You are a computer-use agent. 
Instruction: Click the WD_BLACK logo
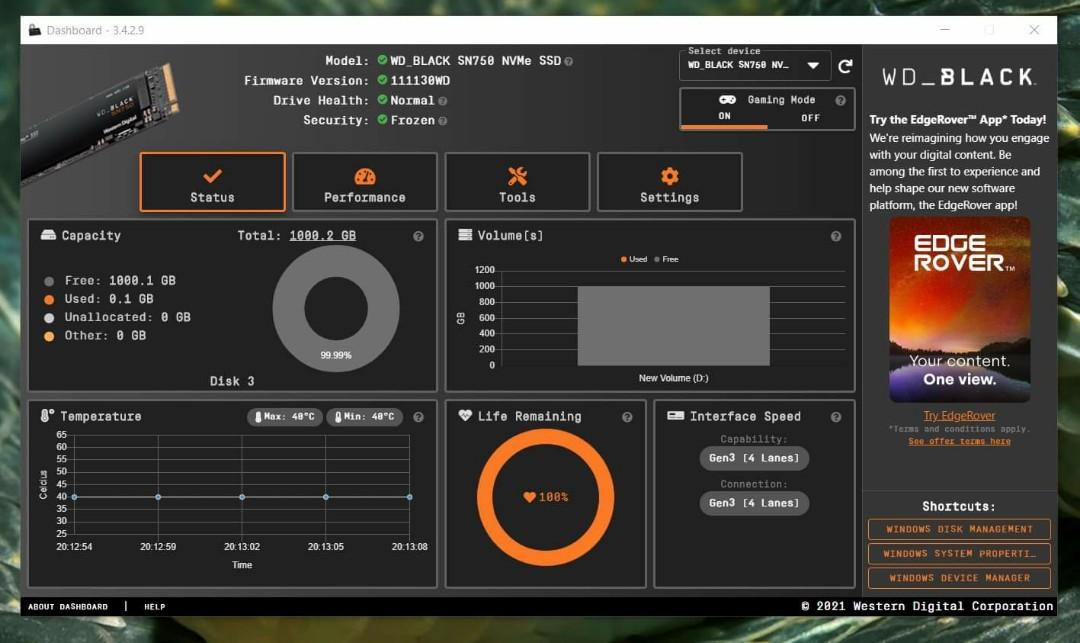tap(959, 77)
